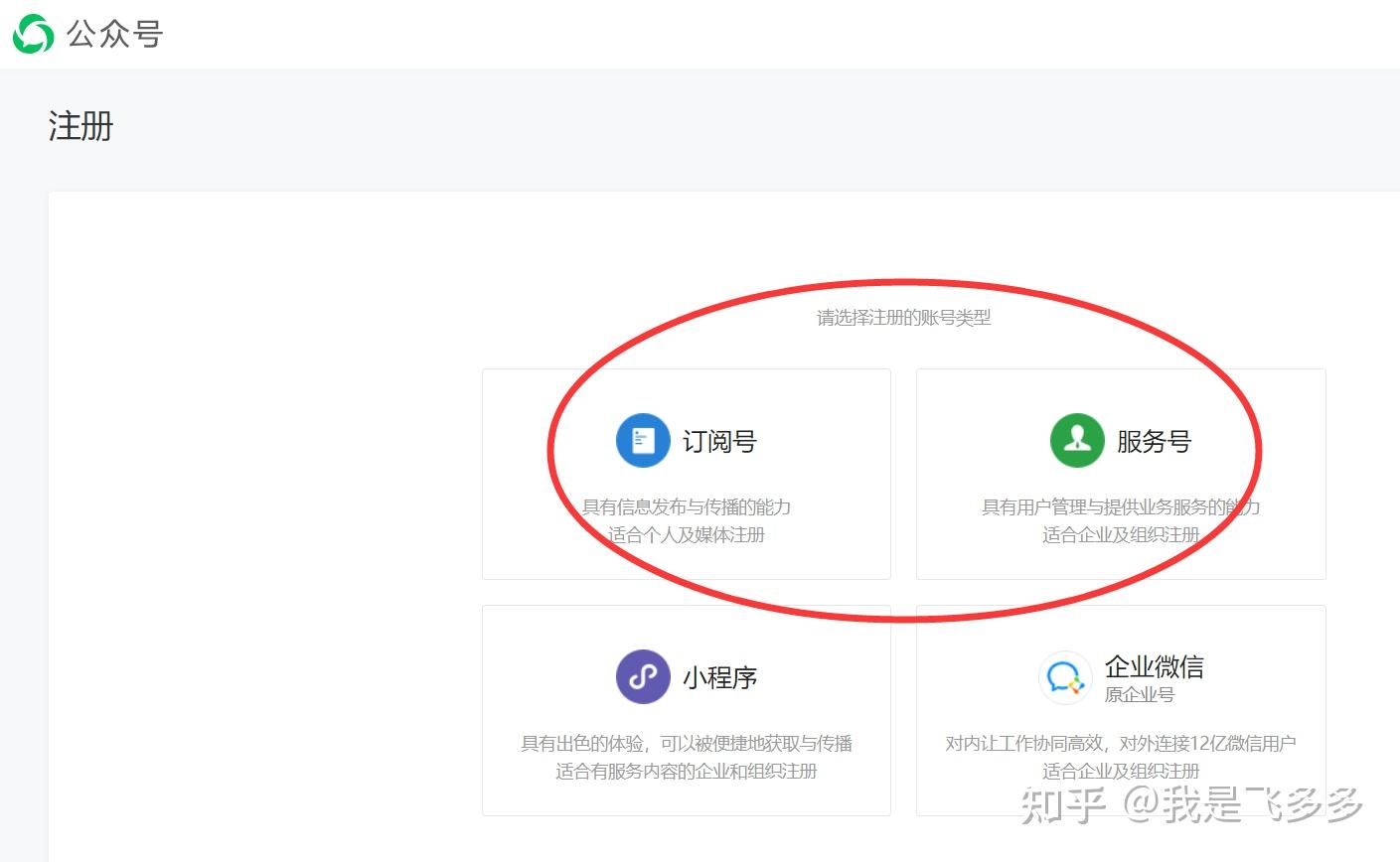This screenshot has height=862, width=1400.
Task: Click 具有信息发布与传播的能力 description
Action: pyautogui.click(x=687, y=506)
